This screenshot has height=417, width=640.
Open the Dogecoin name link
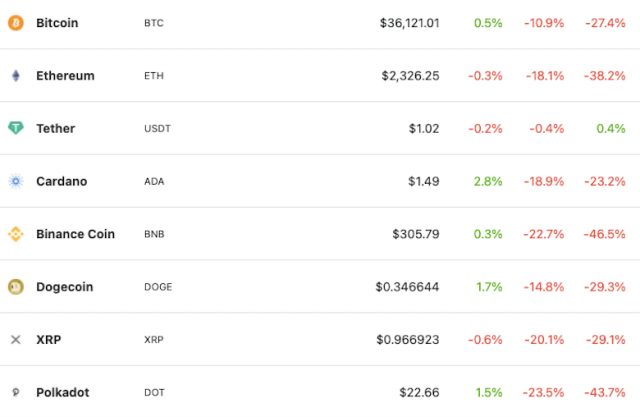click(64, 287)
